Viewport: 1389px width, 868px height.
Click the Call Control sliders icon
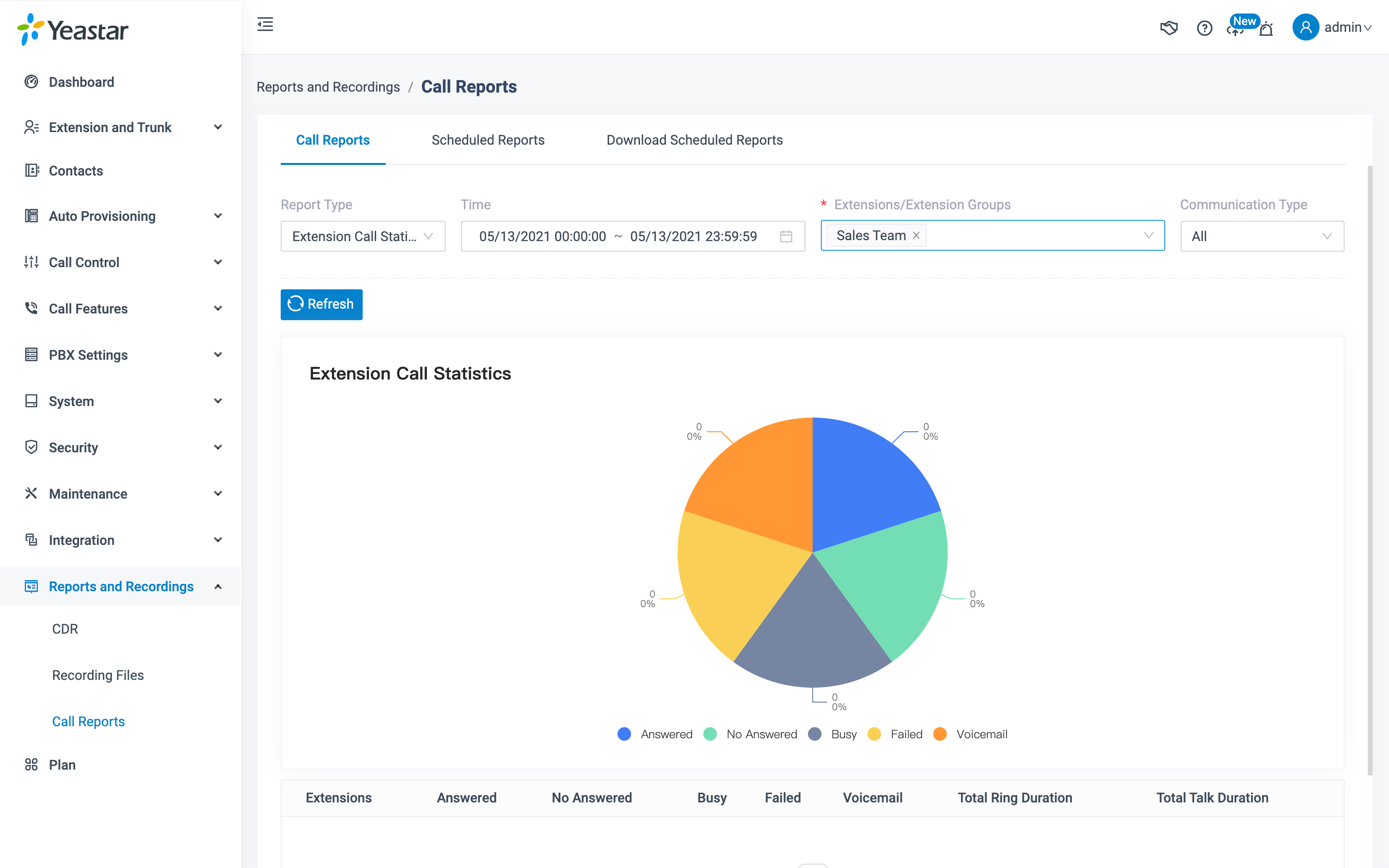tap(31, 262)
